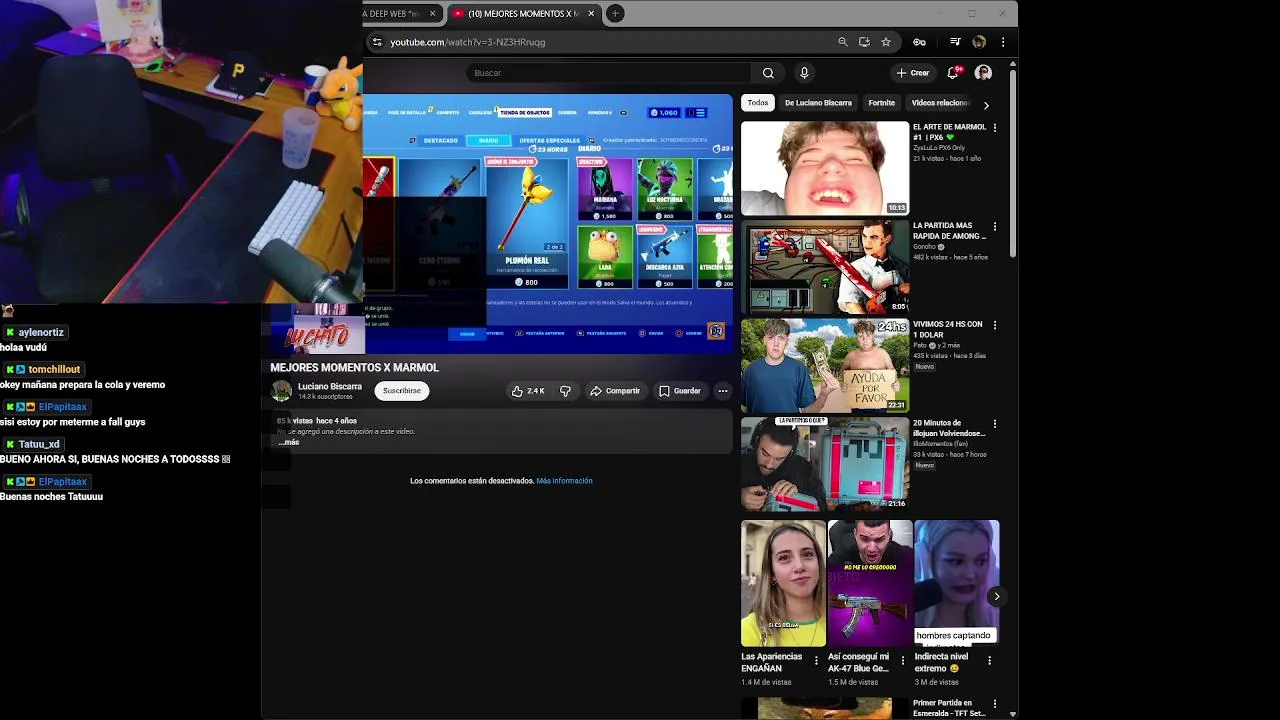This screenshot has height=720, width=1280.
Task: Open options for LA PARTIDA MAS RAPIDA video
Action: tap(995, 227)
